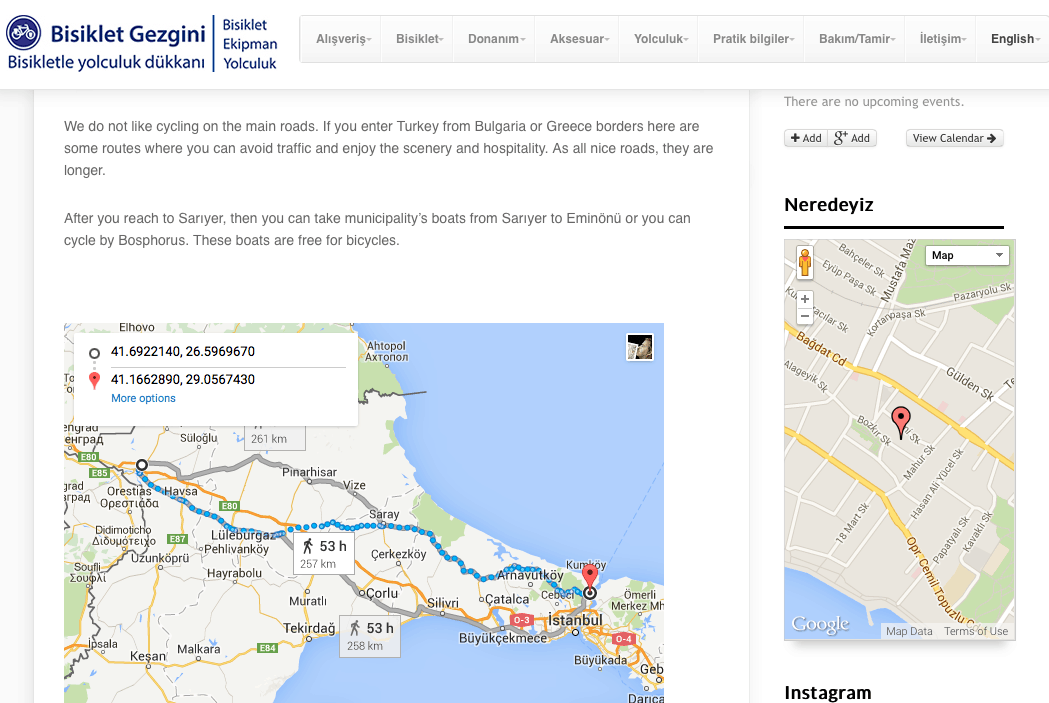This screenshot has height=703, width=1049.
Task: Open the English language menu
Action: (x=1015, y=39)
